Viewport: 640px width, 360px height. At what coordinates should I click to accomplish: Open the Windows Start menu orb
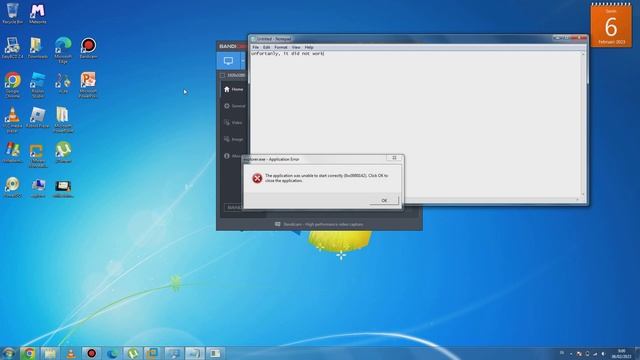tap(8, 353)
